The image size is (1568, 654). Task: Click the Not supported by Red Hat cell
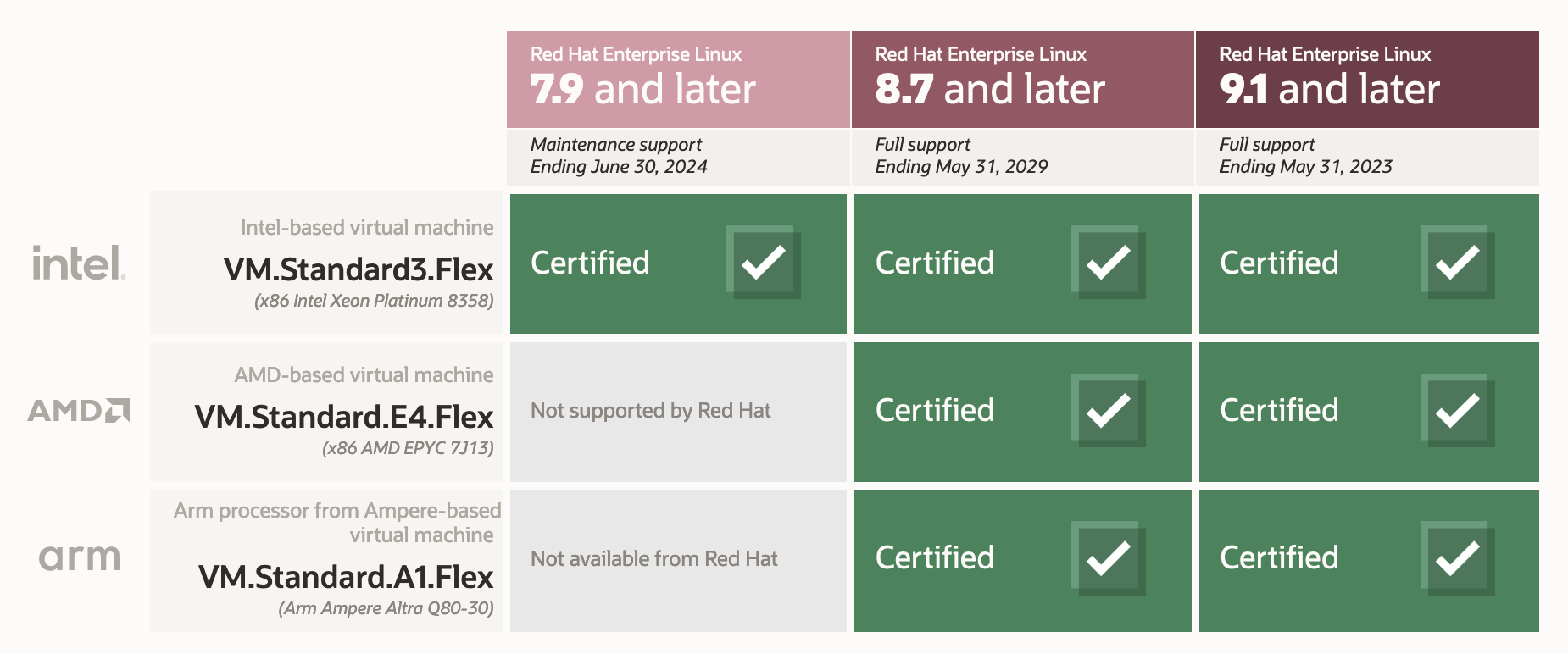pos(651,411)
